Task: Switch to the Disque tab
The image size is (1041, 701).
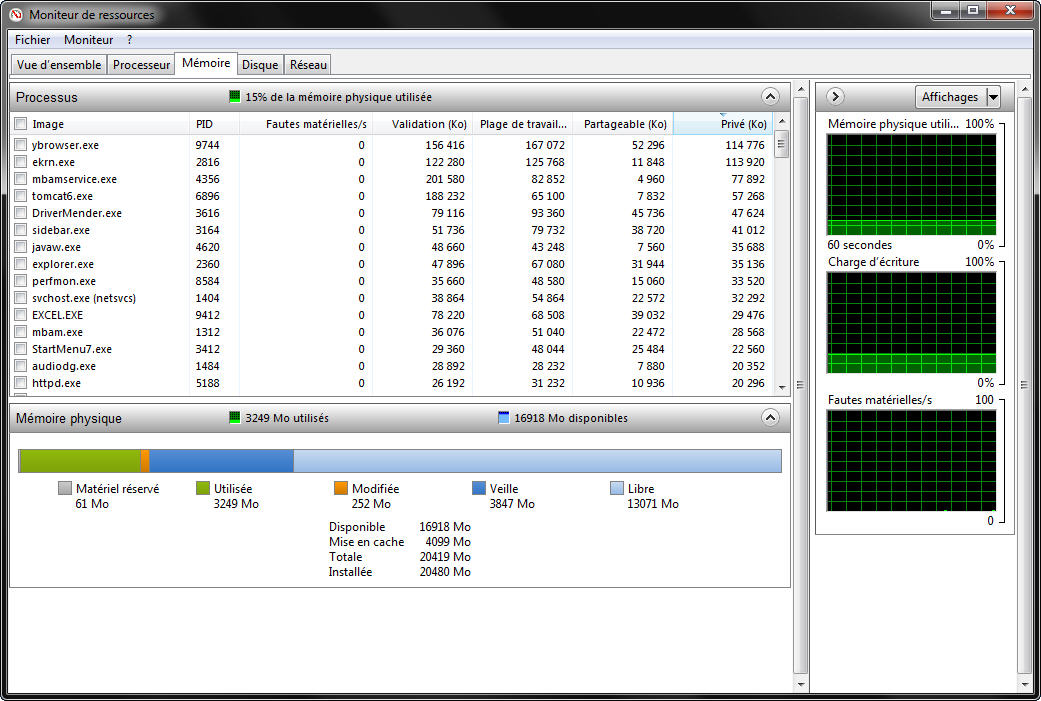Action: click(260, 64)
